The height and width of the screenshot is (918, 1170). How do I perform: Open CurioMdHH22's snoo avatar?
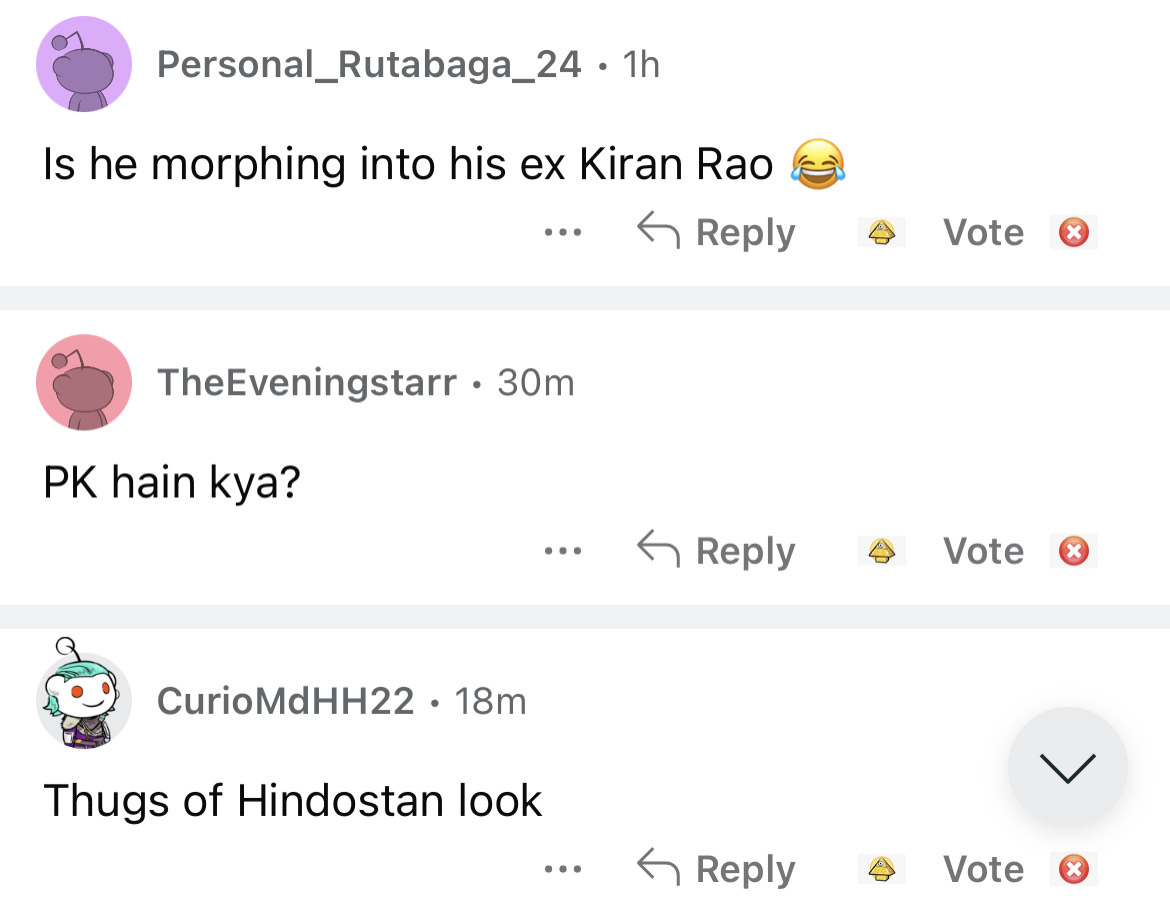[x=84, y=700]
